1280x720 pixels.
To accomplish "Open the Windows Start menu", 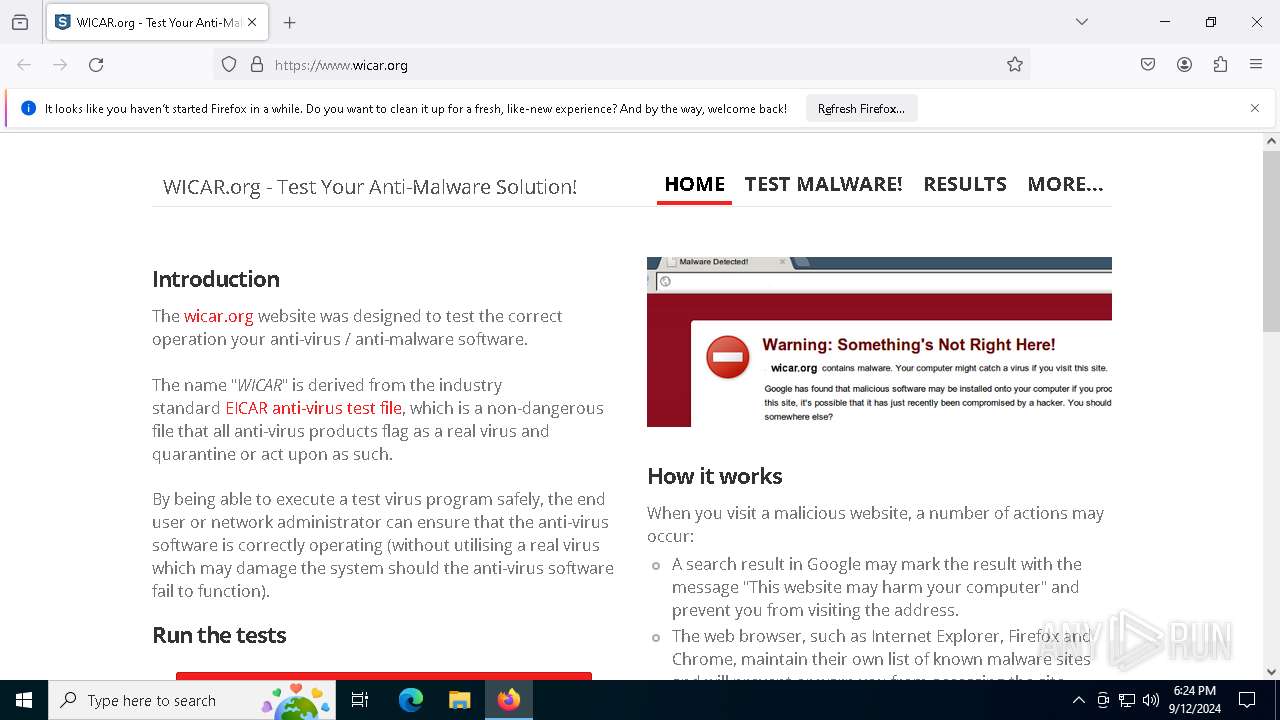I will point(24,700).
